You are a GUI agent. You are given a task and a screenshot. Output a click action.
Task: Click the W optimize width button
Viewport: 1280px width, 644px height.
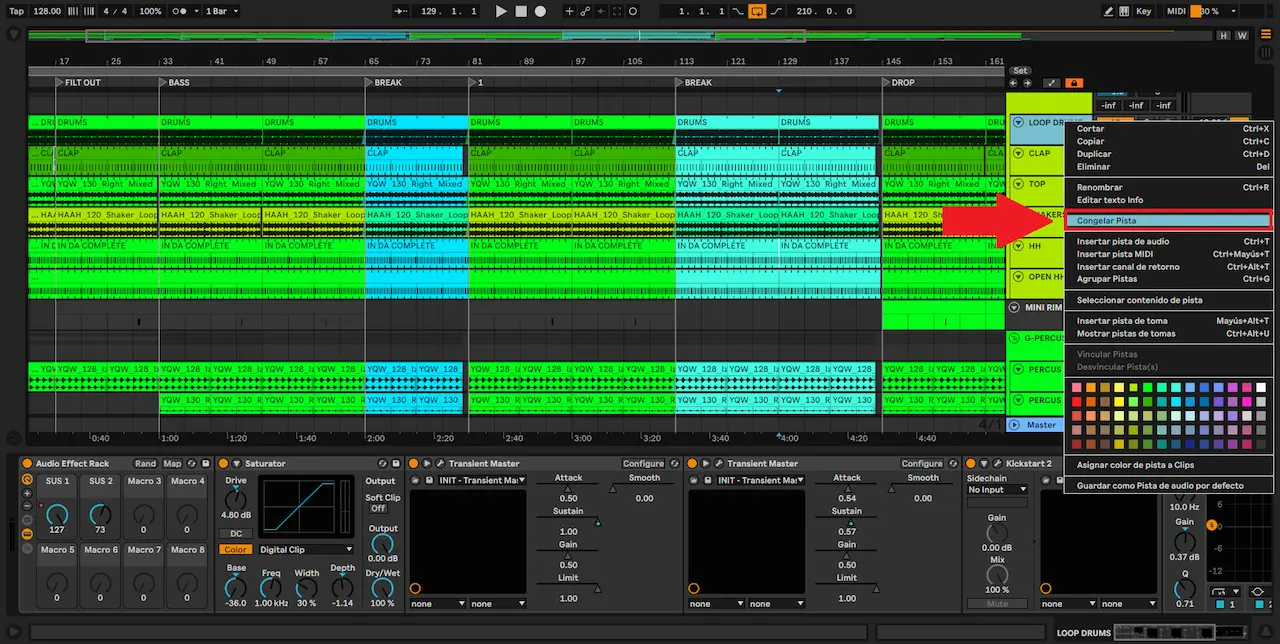point(1242,35)
